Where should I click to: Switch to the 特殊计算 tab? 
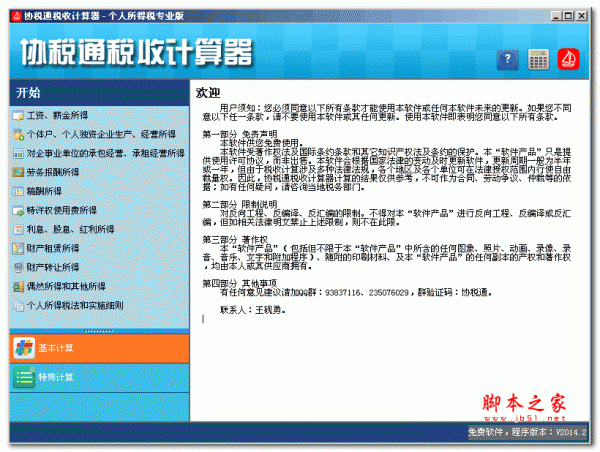[99, 377]
